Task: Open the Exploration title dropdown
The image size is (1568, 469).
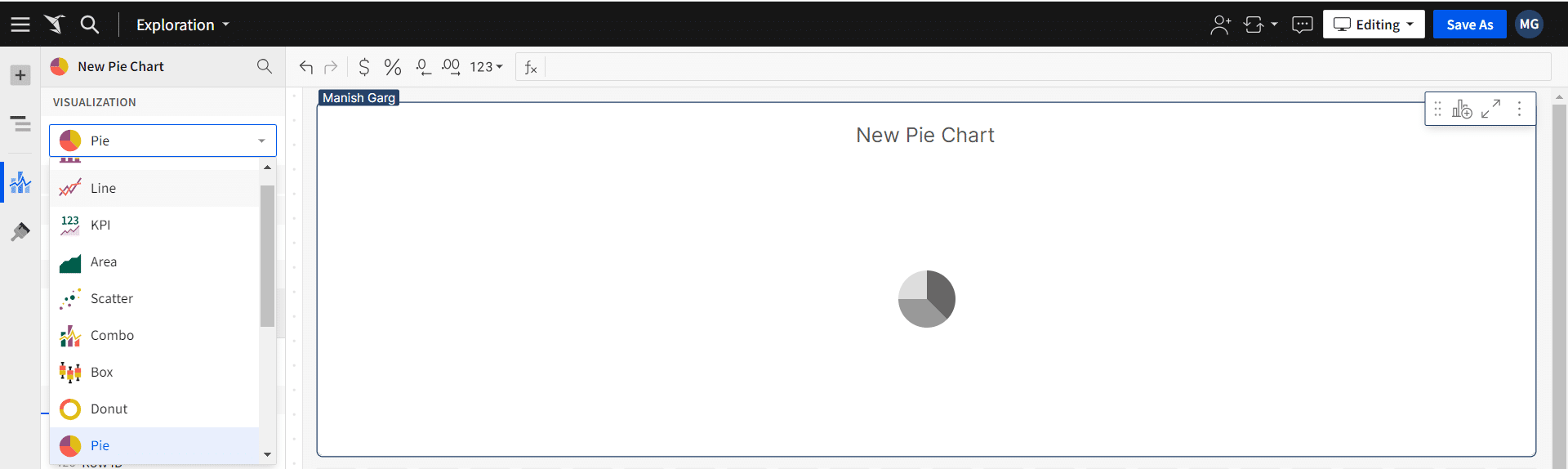Action: pyautogui.click(x=182, y=25)
